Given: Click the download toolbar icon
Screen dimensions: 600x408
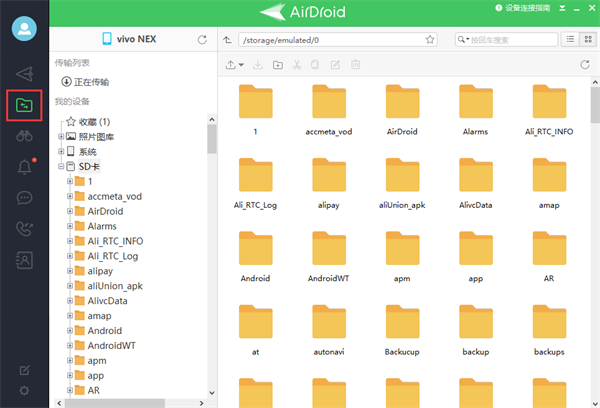Looking at the screenshot, I should point(258,65).
